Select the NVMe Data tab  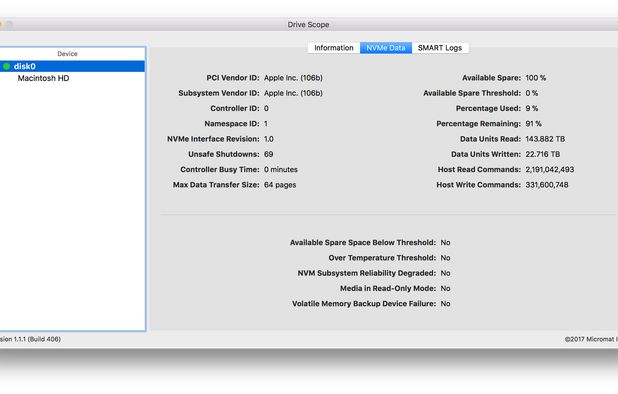click(x=386, y=48)
